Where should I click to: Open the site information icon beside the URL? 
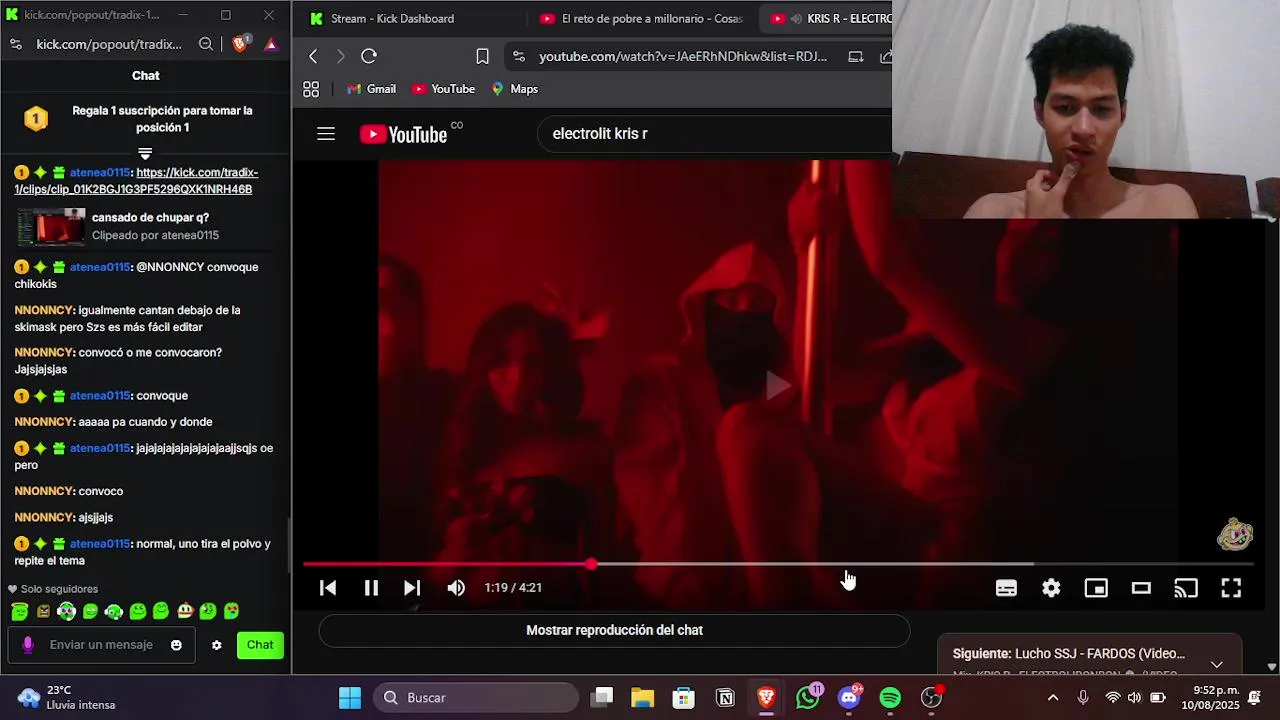(518, 56)
